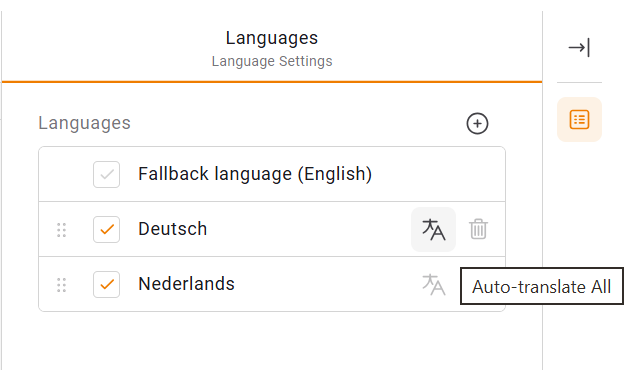Uncheck the Deutsch language checkbox
631x370 pixels.
pyautogui.click(x=106, y=229)
